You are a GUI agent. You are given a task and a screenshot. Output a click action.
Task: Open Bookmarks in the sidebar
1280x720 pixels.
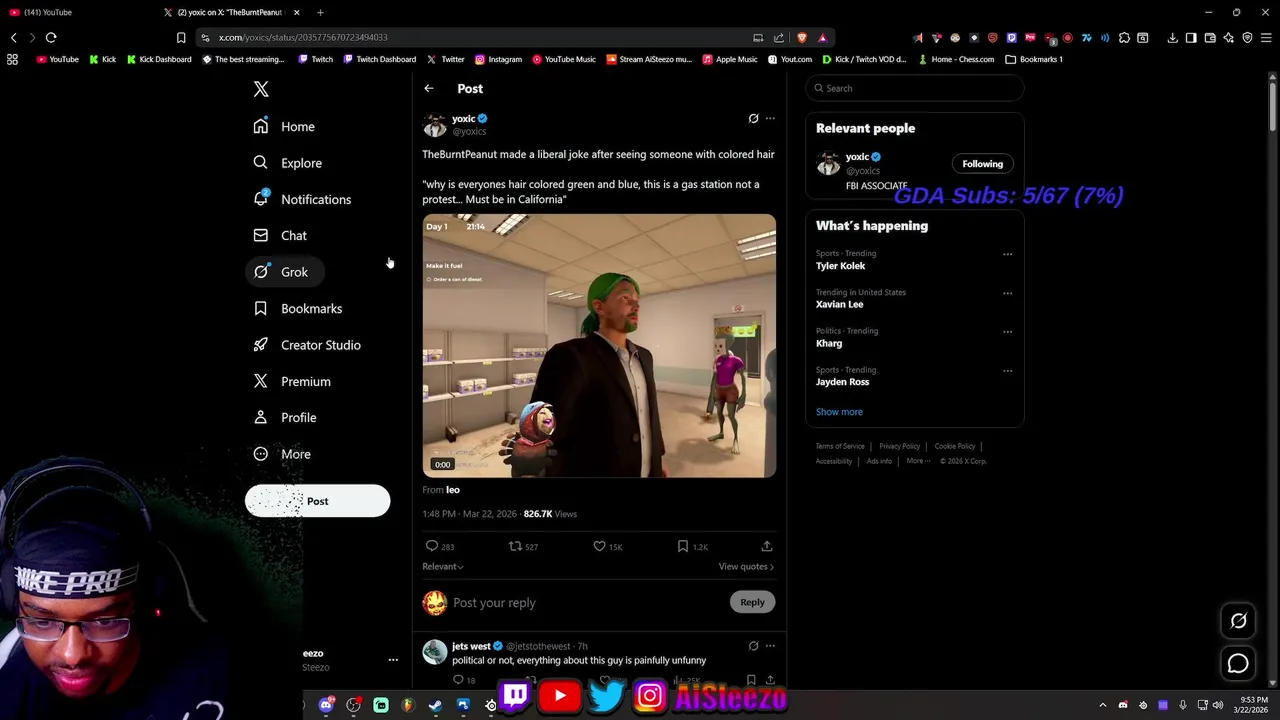pyautogui.click(x=298, y=308)
